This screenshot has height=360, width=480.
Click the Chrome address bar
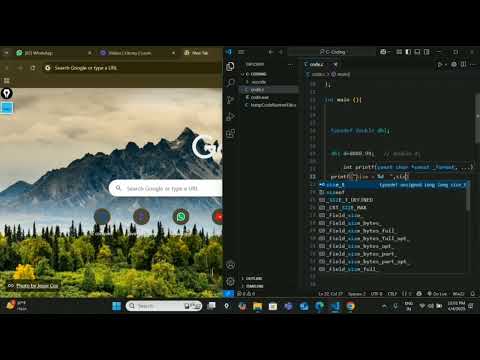[x=132, y=68]
